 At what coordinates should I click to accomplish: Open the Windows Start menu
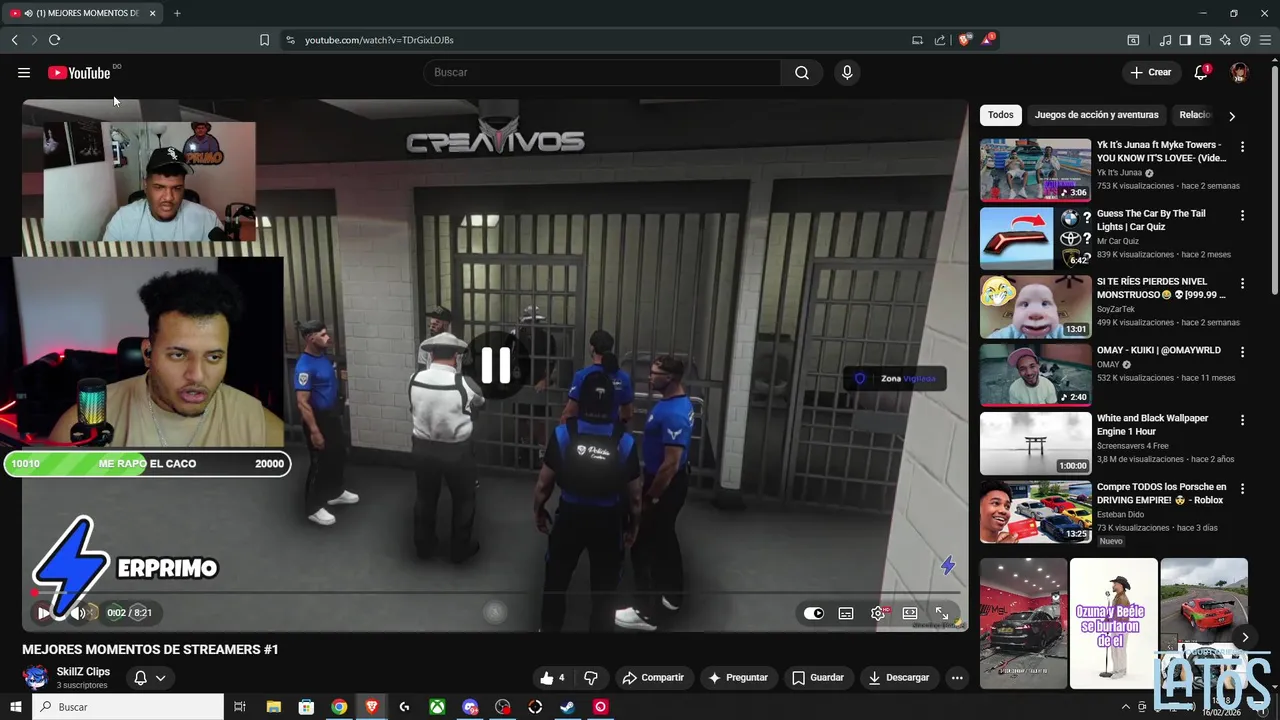[x=16, y=707]
